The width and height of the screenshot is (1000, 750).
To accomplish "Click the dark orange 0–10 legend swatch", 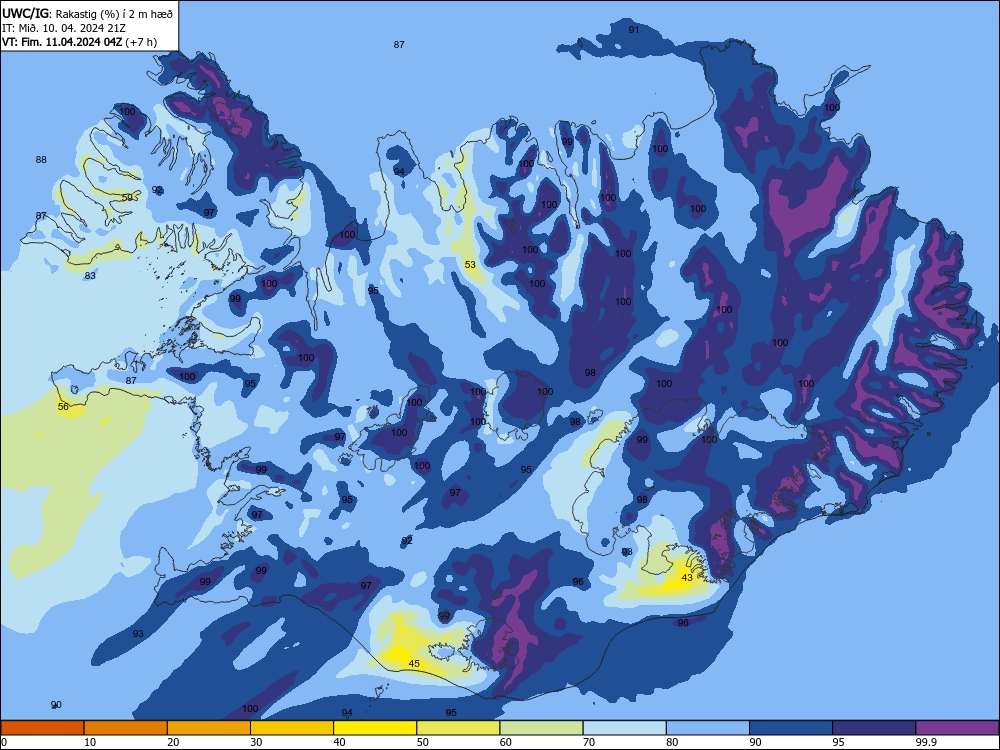I will 42,728.
